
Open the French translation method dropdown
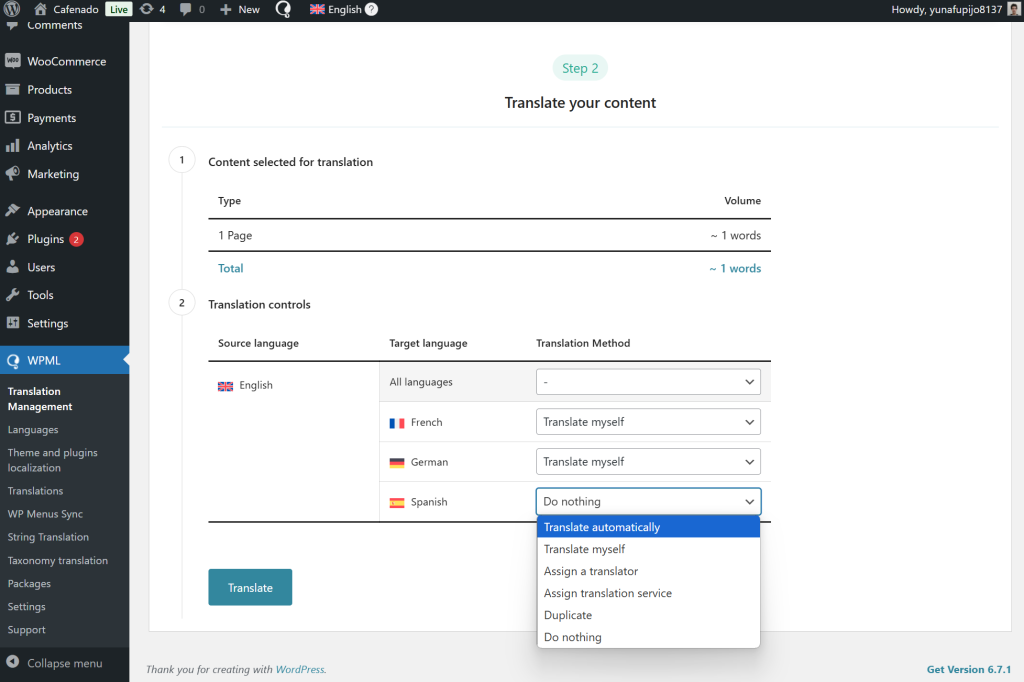tap(647, 421)
